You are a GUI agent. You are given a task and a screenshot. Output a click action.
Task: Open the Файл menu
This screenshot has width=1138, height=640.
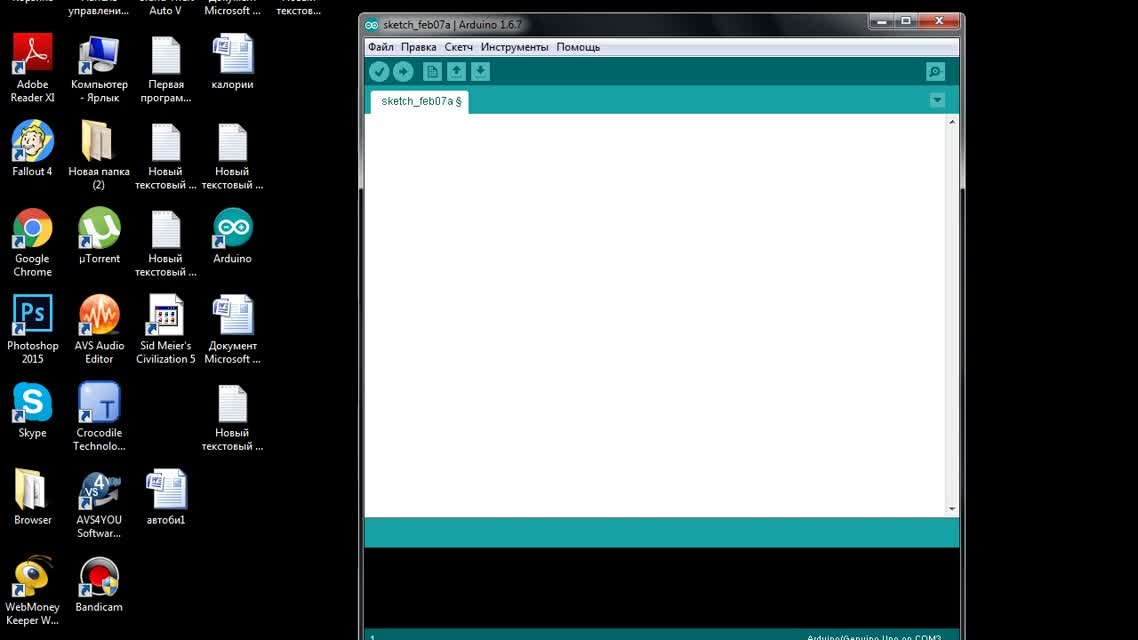pyautogui.click(x=380, y=47)
